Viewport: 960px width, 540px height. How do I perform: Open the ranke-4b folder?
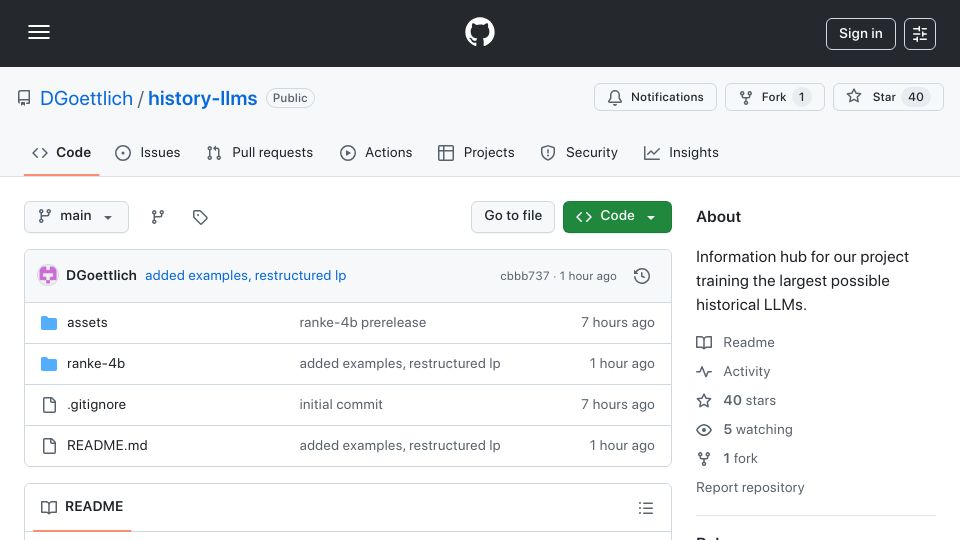[96, 364]
